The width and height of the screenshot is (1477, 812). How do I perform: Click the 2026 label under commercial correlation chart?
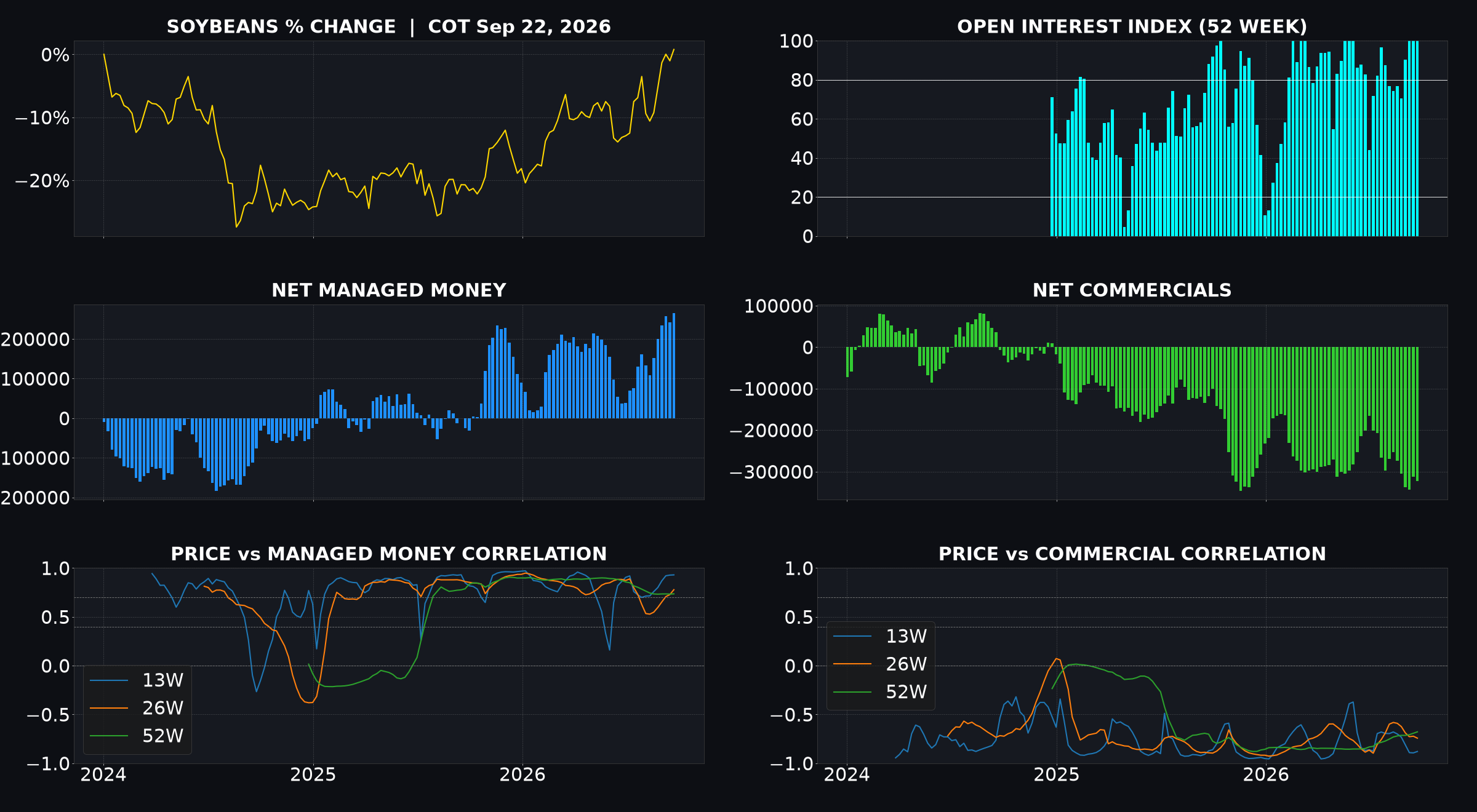click(x=1266, y=774)
